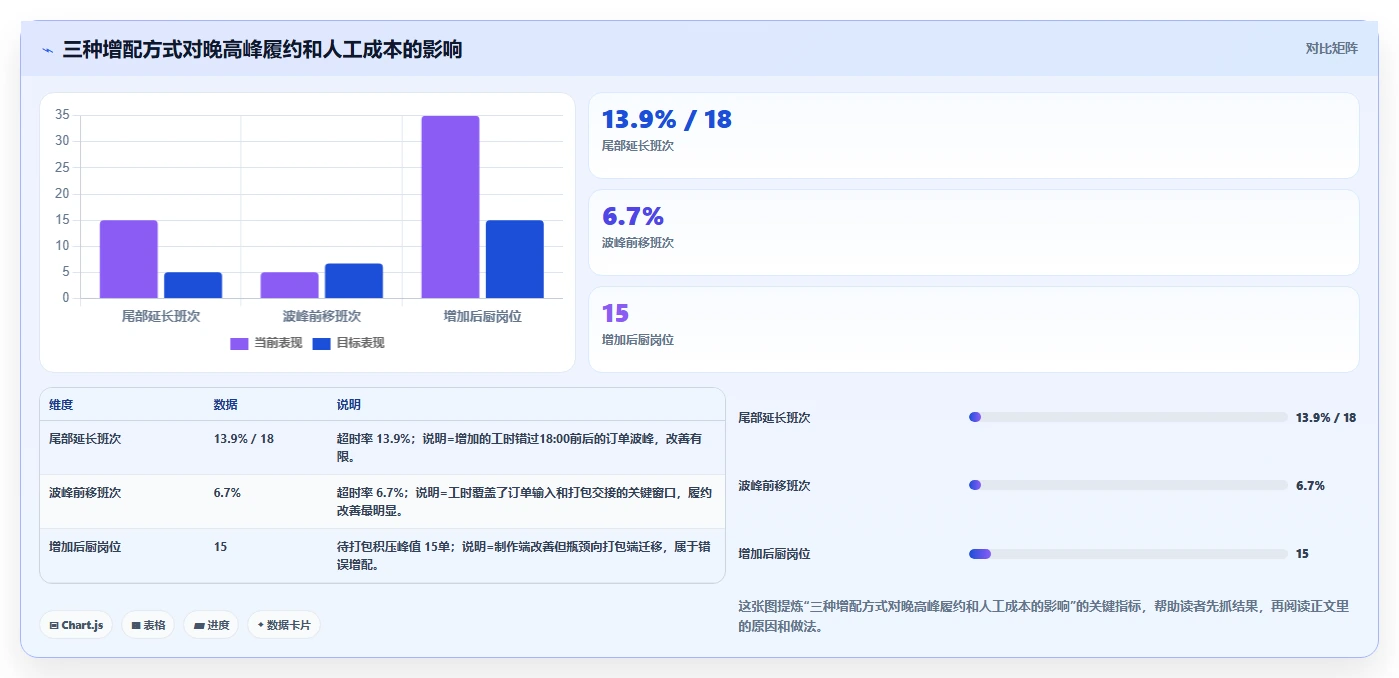Click the 尾部延长班次 label under first card

click(x=638, y=146)
